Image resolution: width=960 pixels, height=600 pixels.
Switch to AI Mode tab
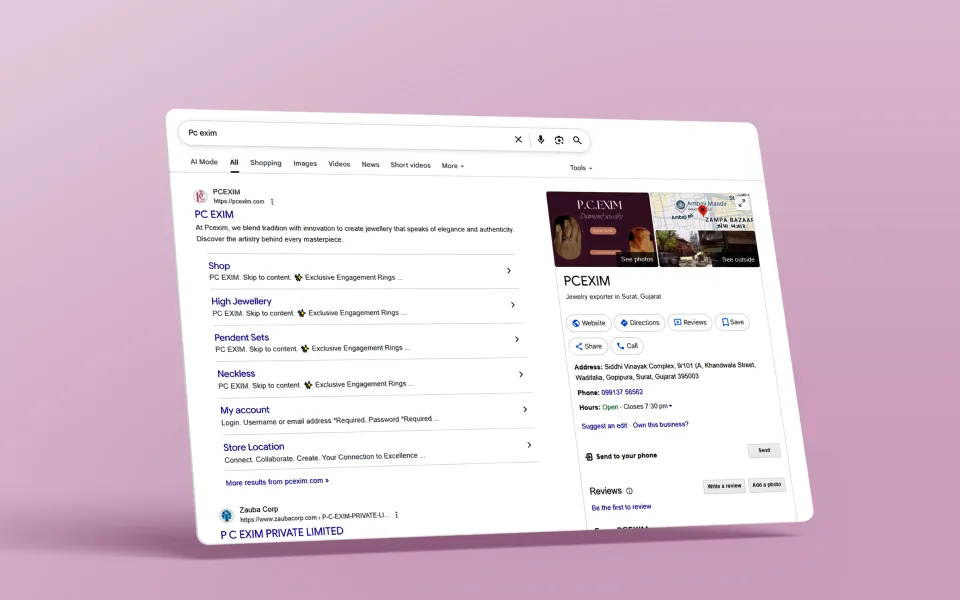[204, 162]
